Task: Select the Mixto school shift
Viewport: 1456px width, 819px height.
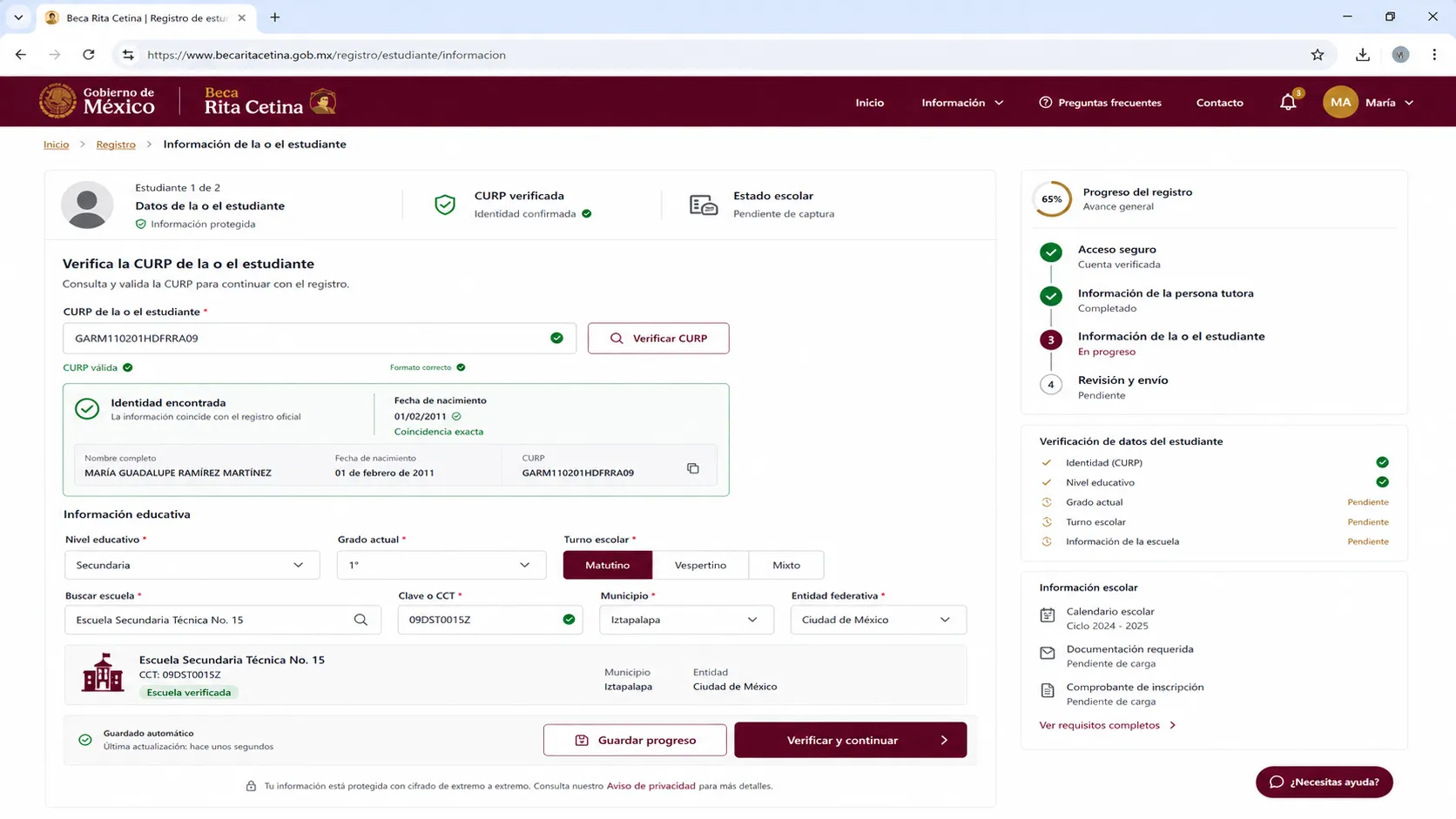Action: 786,565
